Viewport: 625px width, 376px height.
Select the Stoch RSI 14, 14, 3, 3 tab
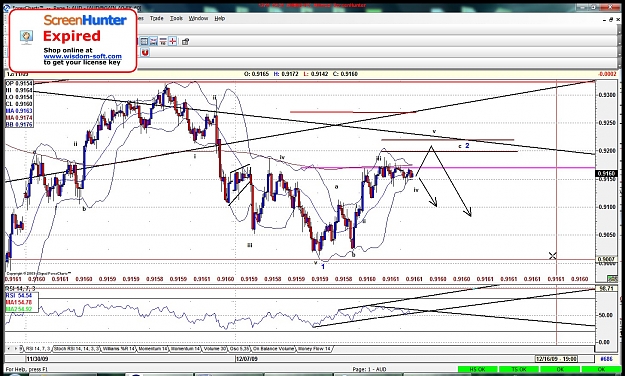pos(76,349)
